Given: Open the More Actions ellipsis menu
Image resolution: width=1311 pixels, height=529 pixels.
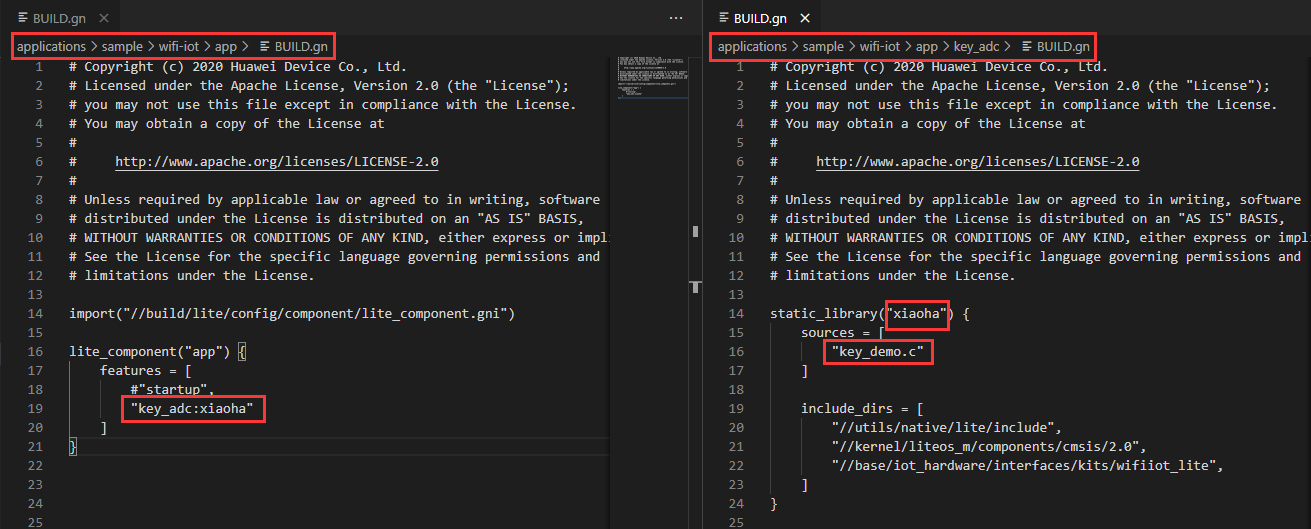Looking at the screenshot, I should [677, 18].
